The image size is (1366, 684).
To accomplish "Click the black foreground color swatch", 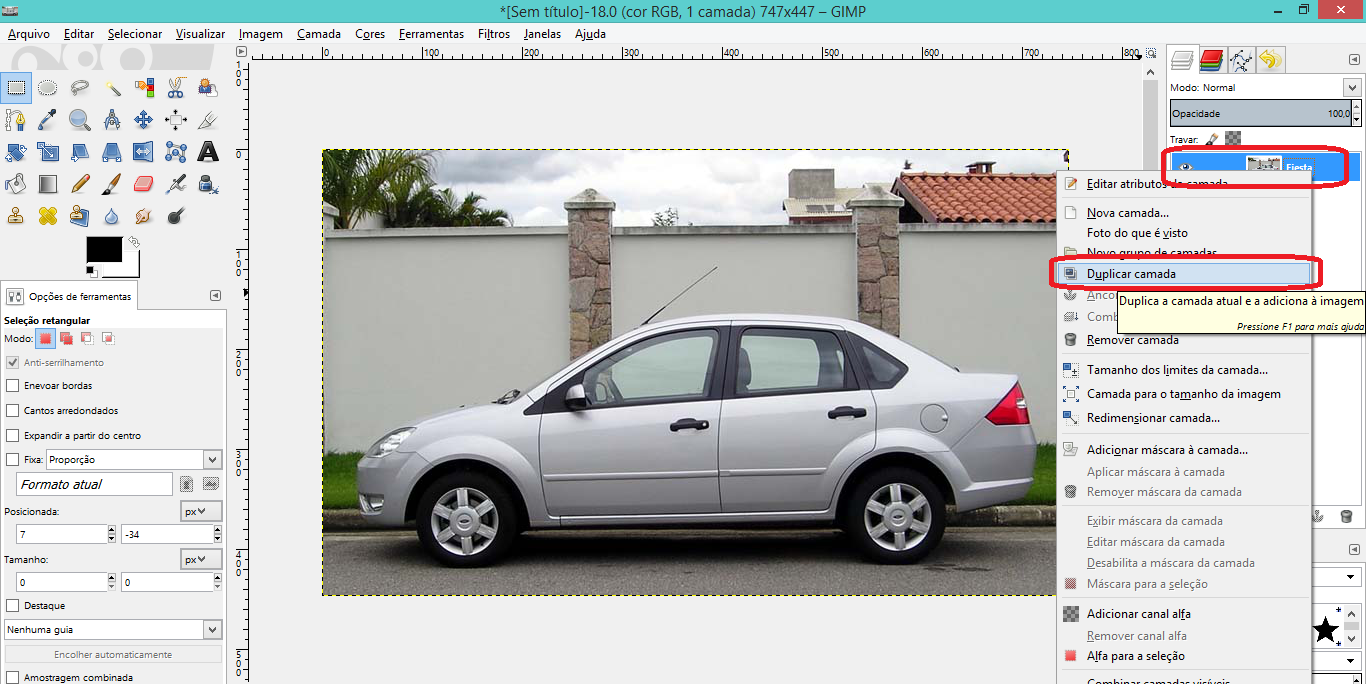I will coord(103,250).
